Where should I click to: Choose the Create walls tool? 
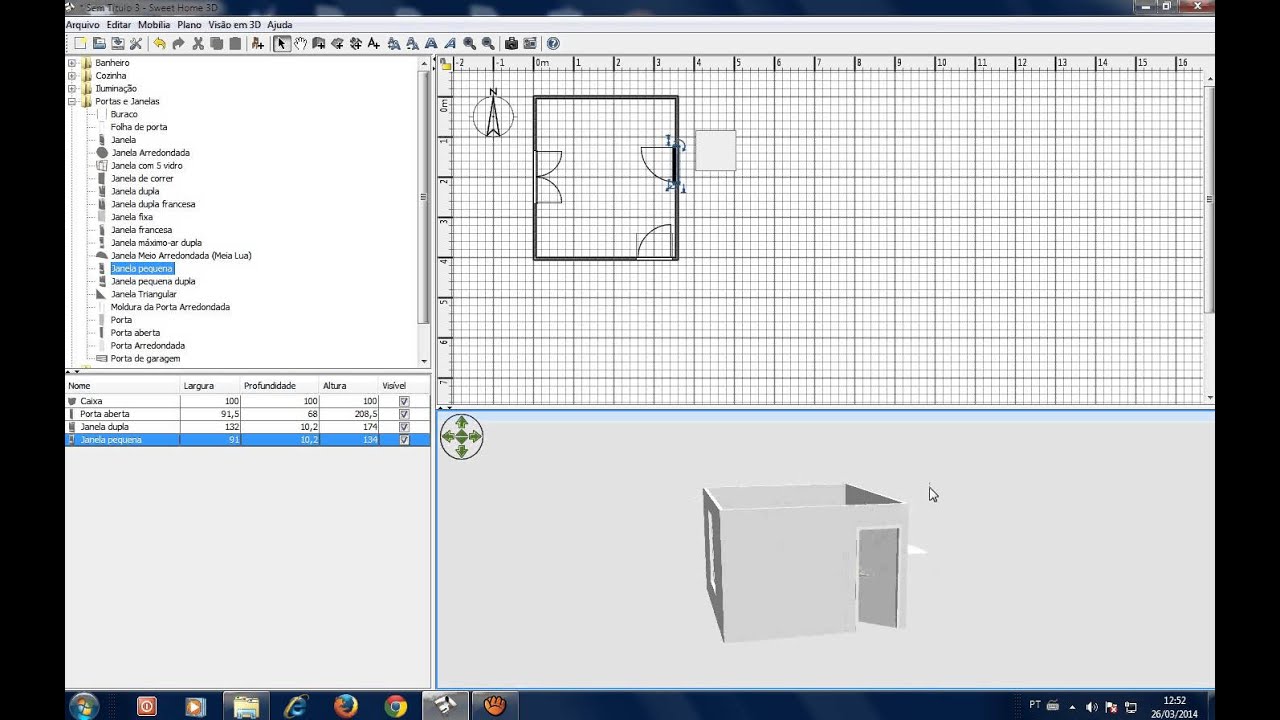coord(319,44)
